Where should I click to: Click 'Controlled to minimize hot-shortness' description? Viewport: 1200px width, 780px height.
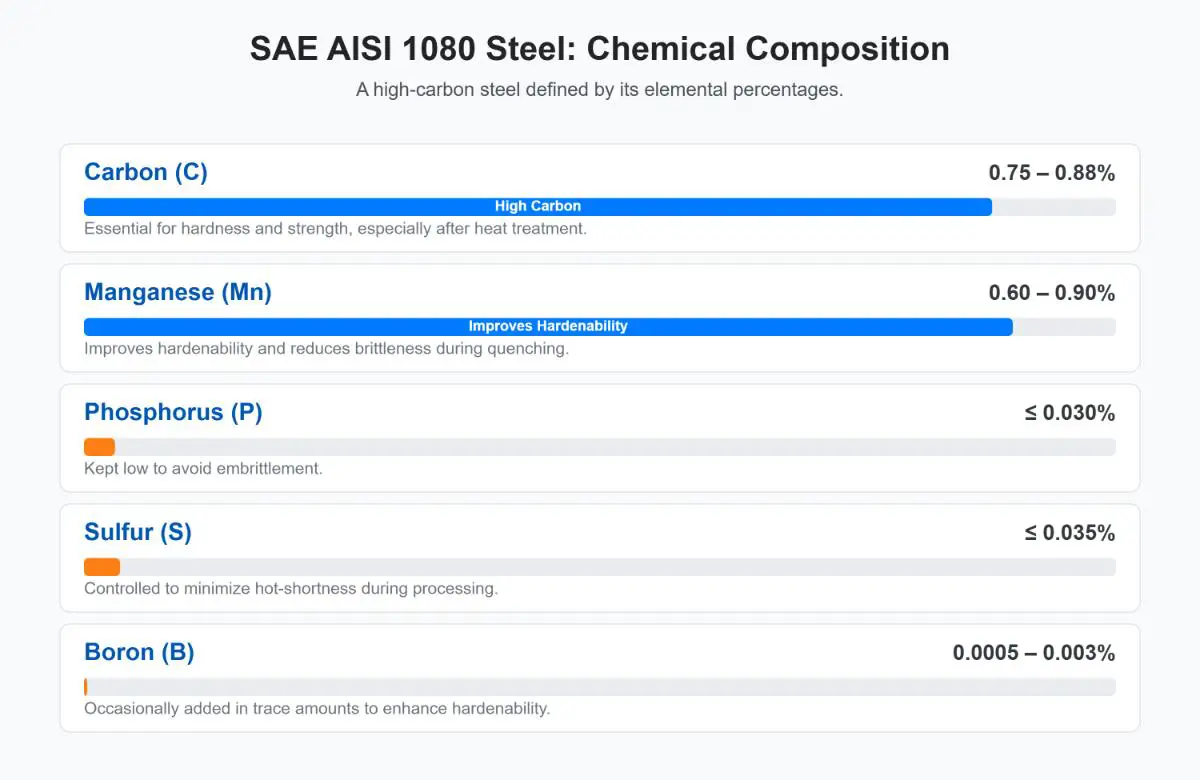(291, 588)
